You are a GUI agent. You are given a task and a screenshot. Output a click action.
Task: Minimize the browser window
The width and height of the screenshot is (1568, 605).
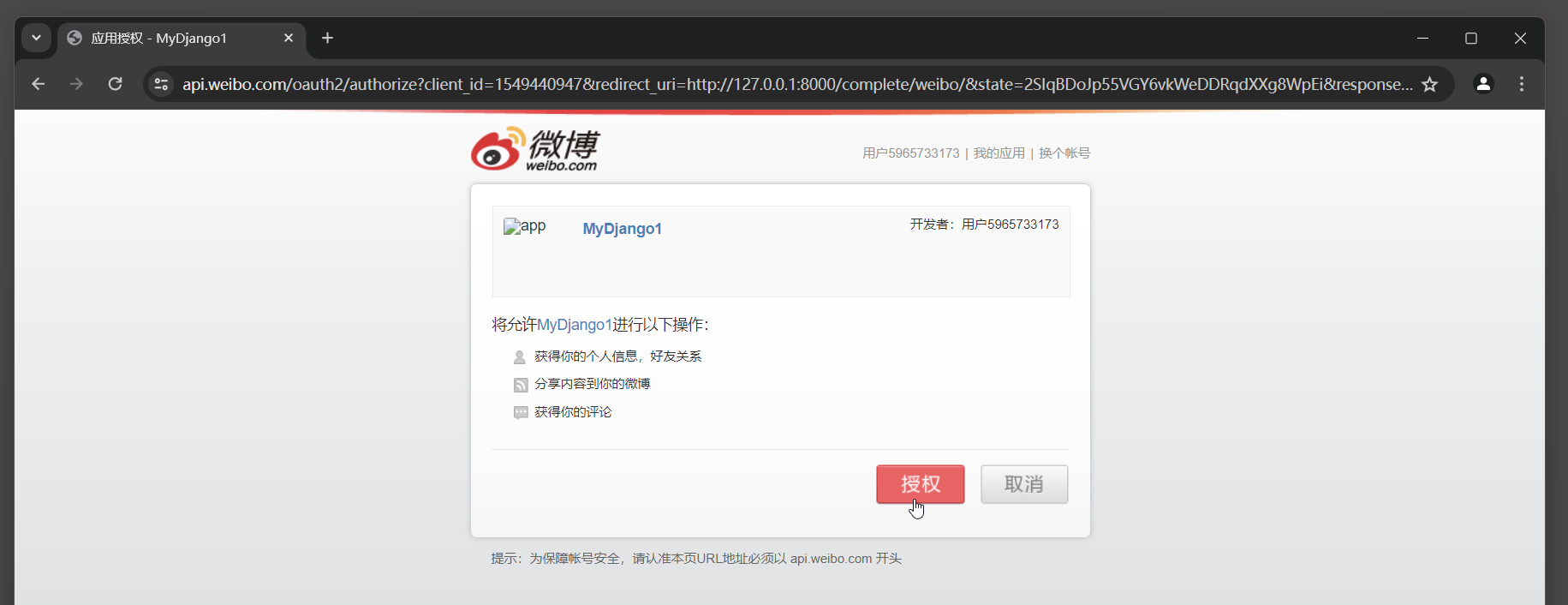click(x=1422, y=38)
